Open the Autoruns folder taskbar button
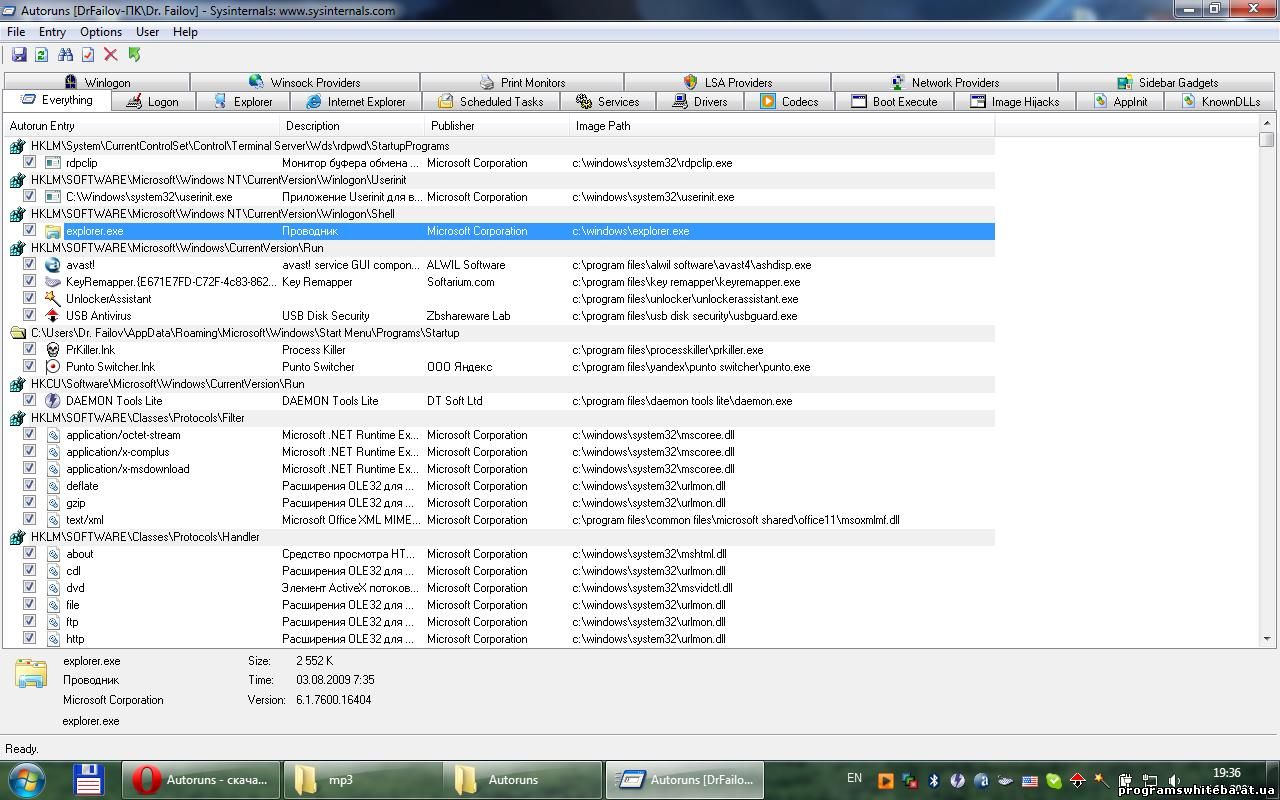1280x800 pixels. point(523,780)
